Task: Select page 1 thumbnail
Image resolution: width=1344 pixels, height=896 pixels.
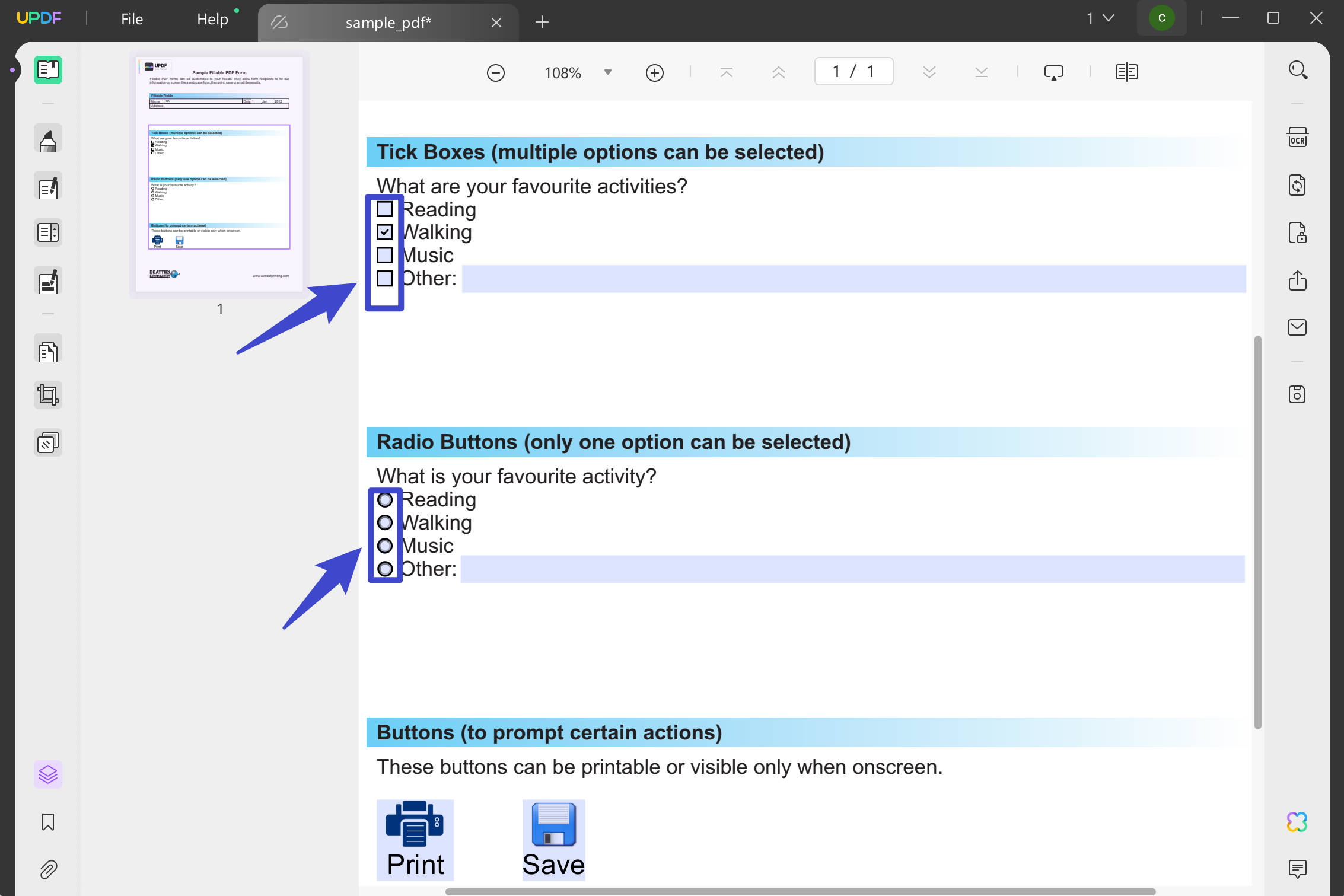Action: coord(219,174)
